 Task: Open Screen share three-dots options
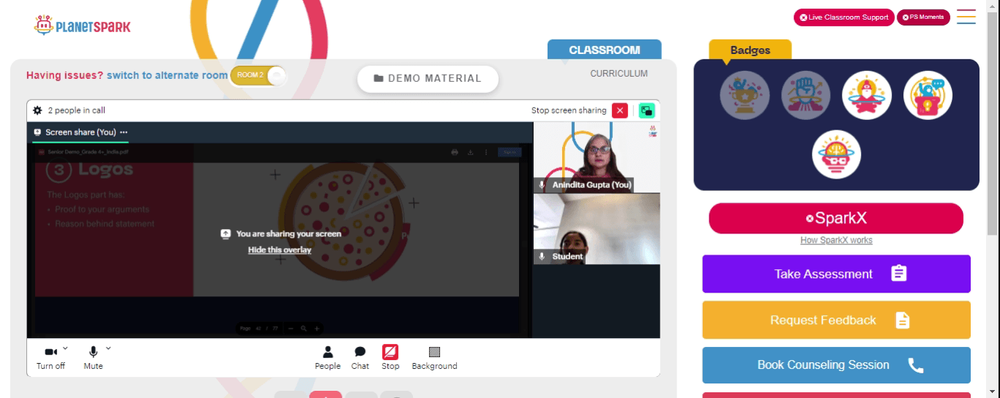124,132
